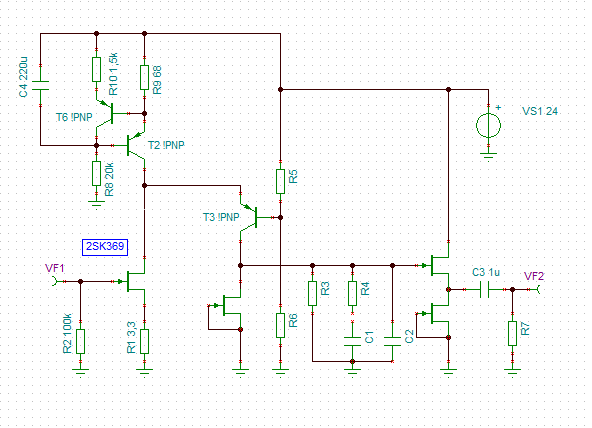Click the 'T3 !PNP' label text
Screen dimensions: 592x428
pyautogui.click(x=221, y=217)
